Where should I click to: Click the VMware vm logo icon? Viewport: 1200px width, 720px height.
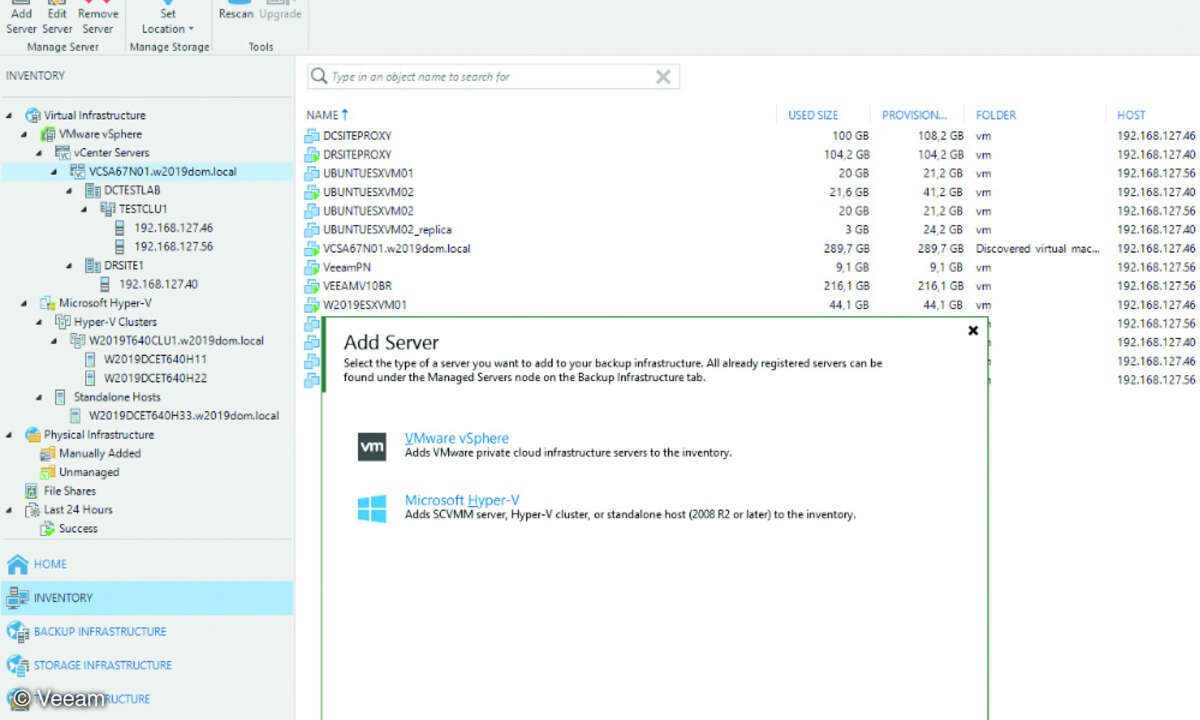tap(372, 447)
